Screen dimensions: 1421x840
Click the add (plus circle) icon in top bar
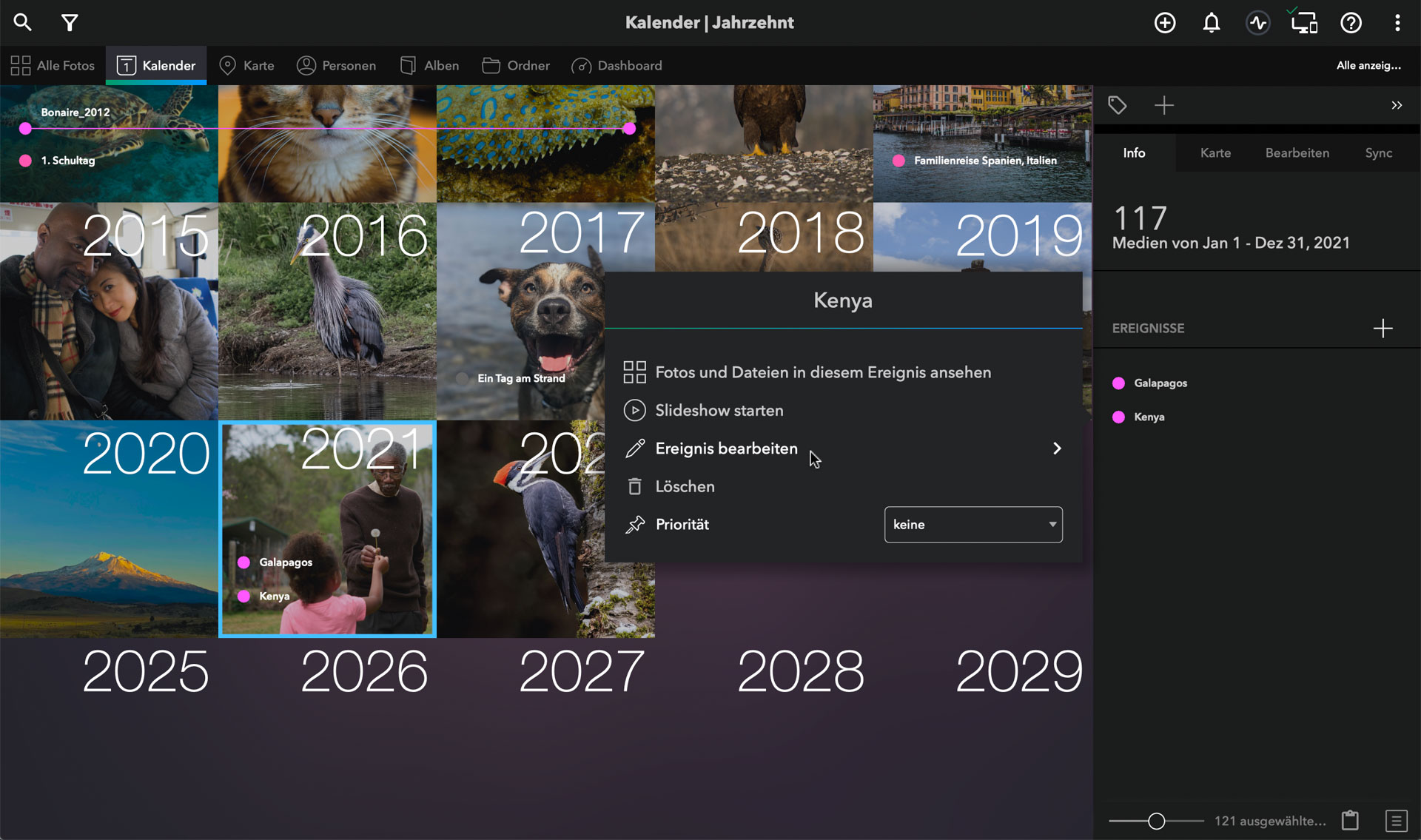click(x=1165, y=23)
